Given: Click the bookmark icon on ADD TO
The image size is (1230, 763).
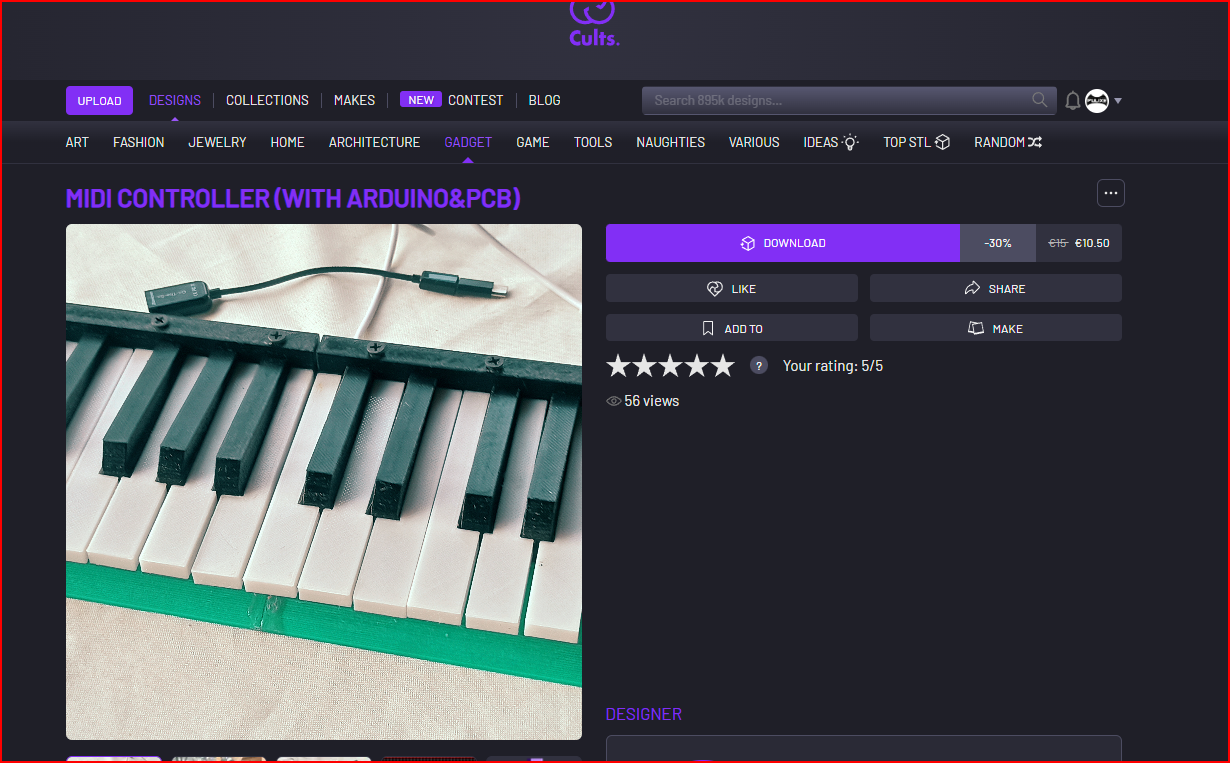Looking at the screenshot, I should point(707,328).
